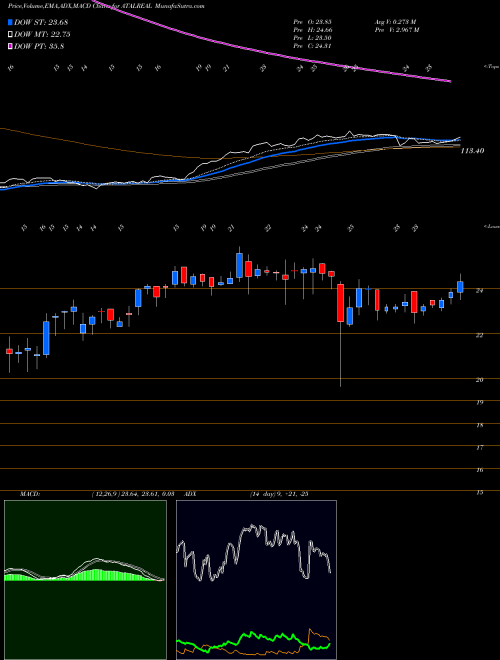This screenshot has width=500, height=660.
Task: Open the green MACD histogram panel
Action: (x=85, y=580)
